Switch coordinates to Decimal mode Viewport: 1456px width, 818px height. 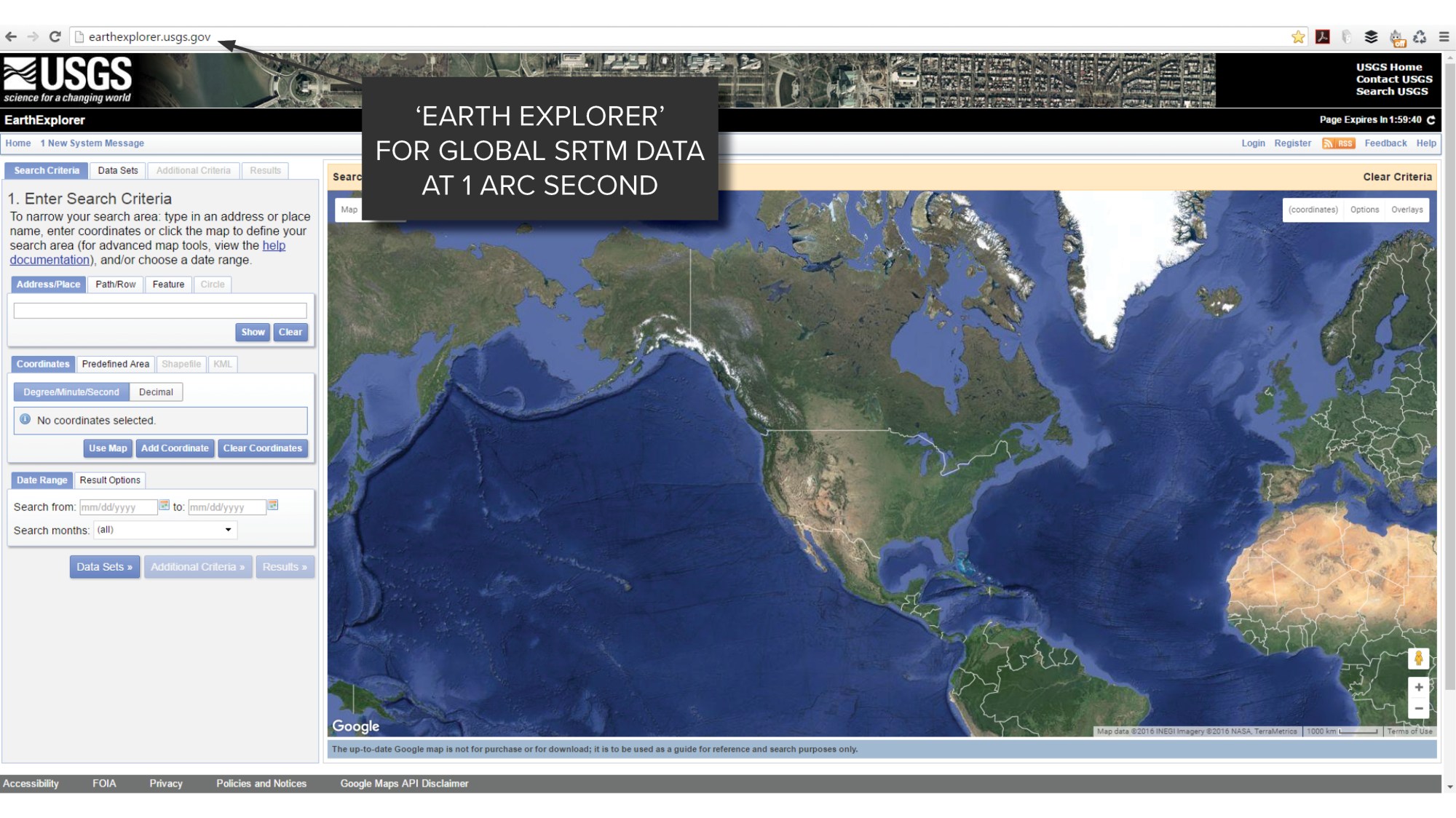tap(156, 392)
